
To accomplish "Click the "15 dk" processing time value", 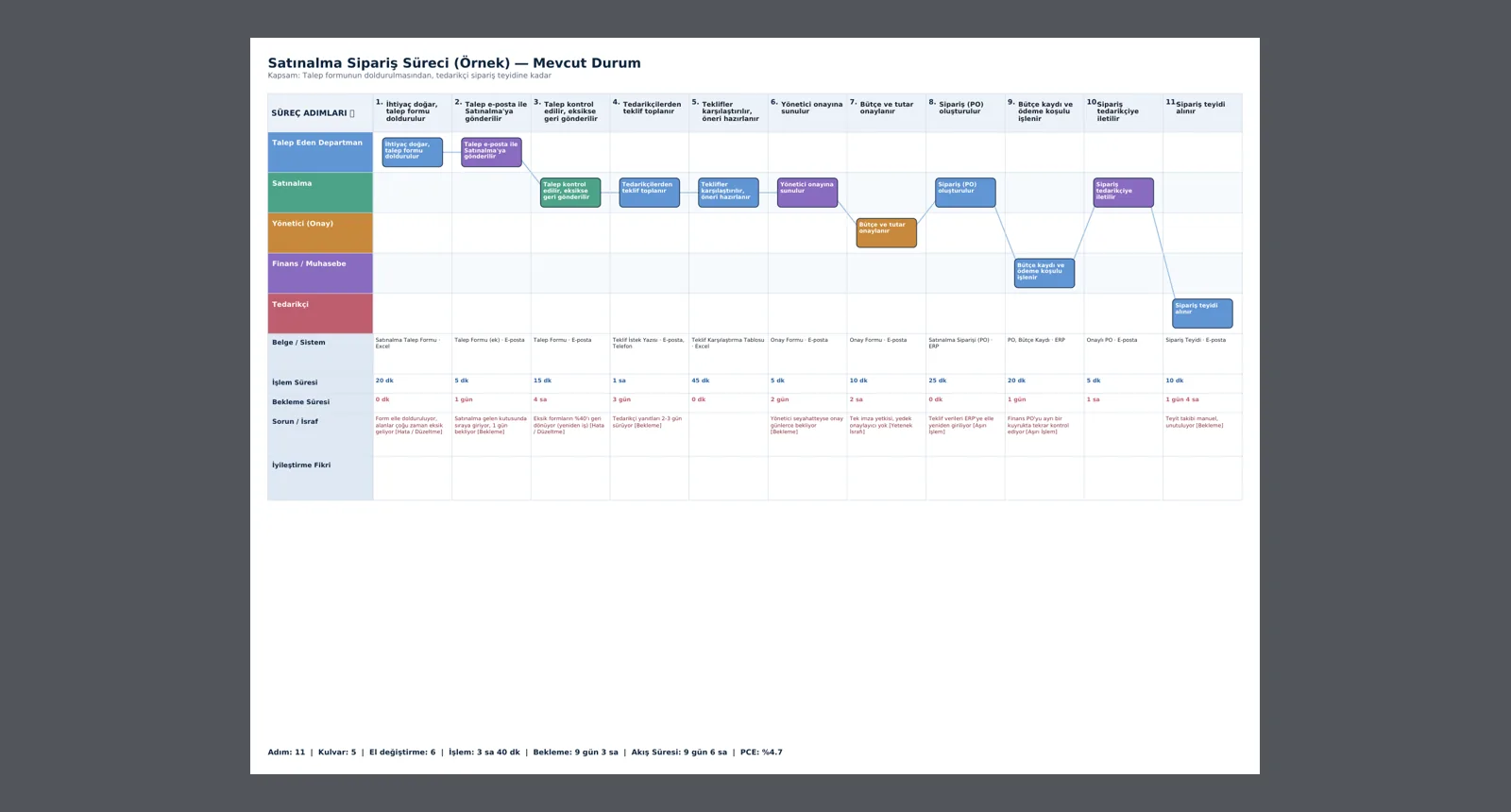I will click(x=542, y=381).
